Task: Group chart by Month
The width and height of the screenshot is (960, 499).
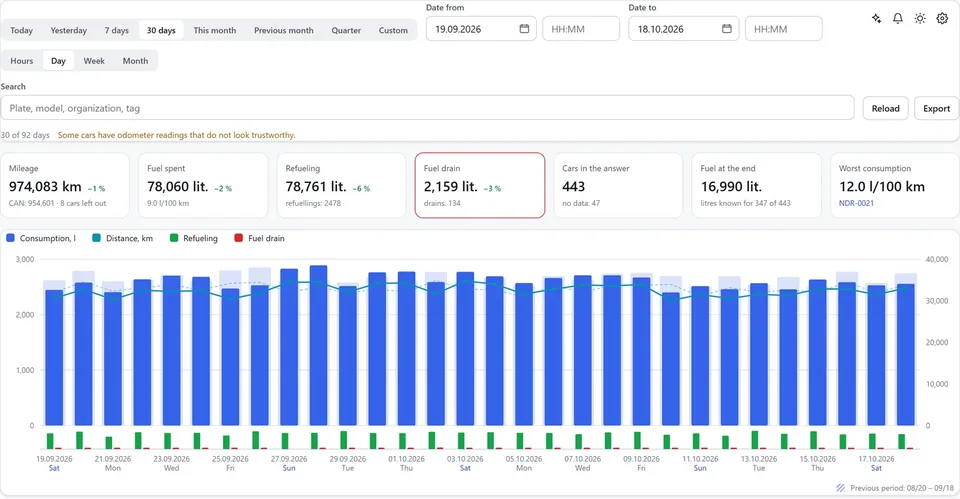Action: [x=135, y=61]
